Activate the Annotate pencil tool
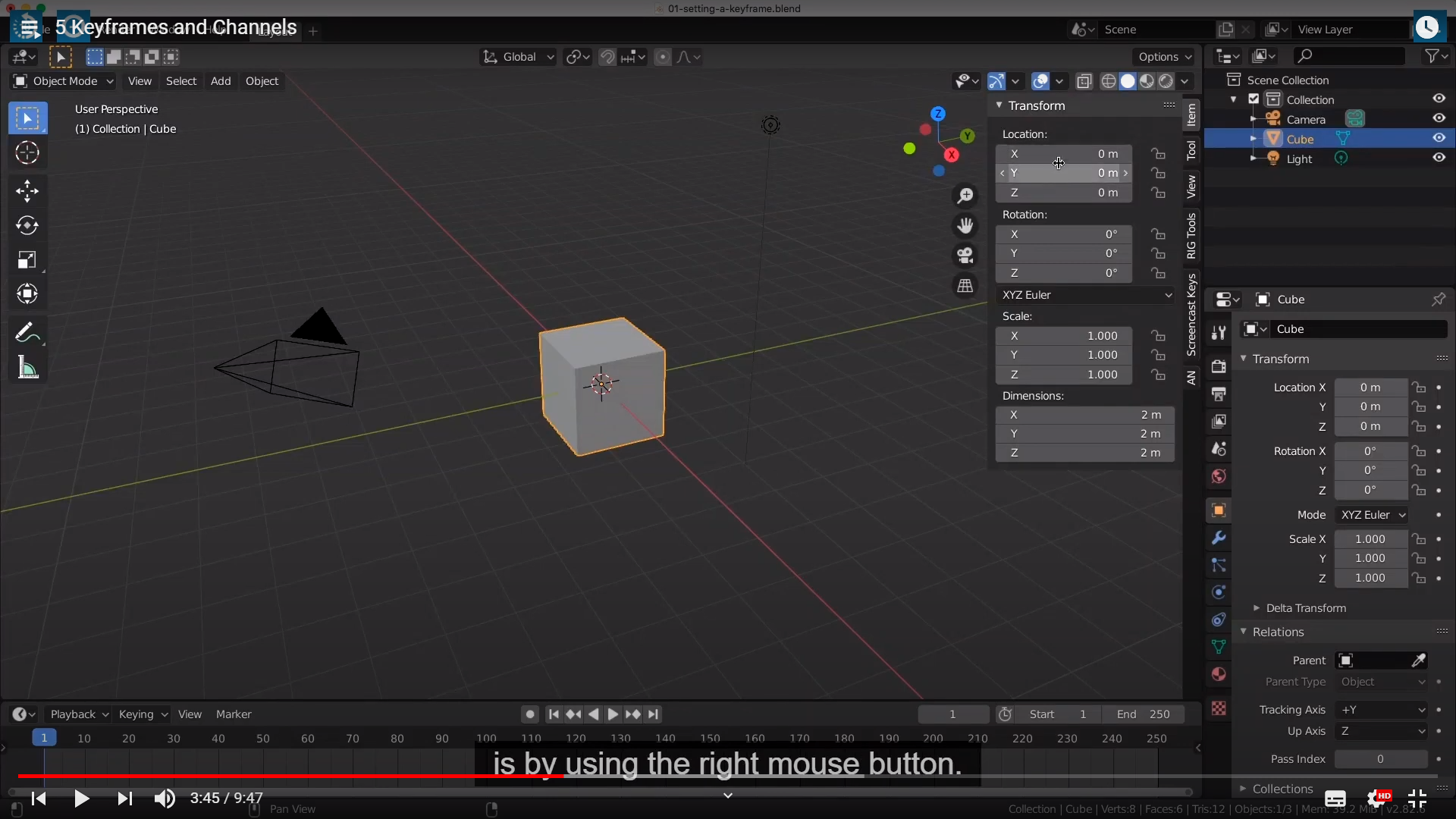This screenshot has width=1456, height=819. [x=27, y=332]
